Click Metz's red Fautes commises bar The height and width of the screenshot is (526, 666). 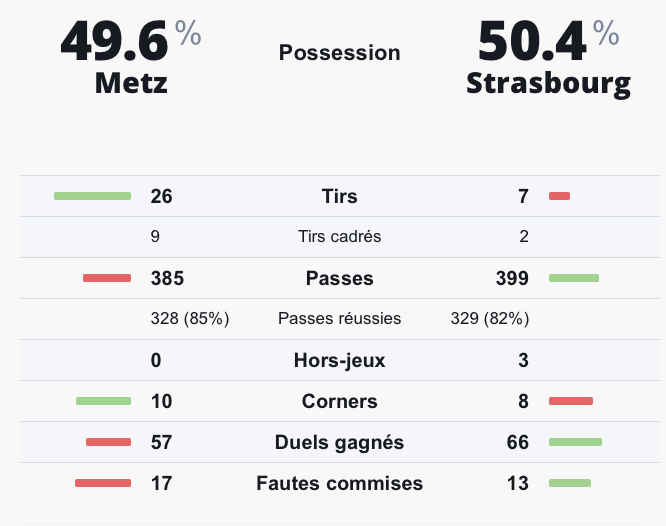click(103, 483)
